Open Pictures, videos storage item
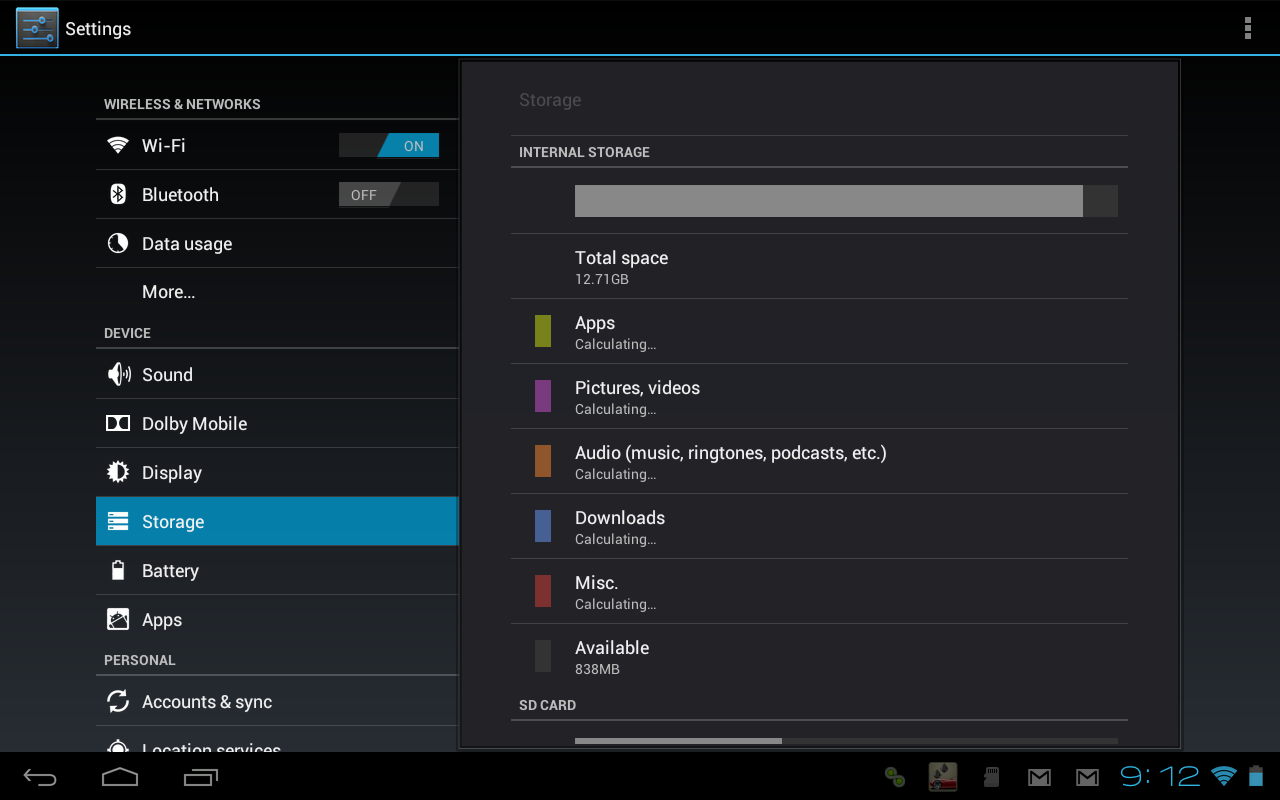1280x800 pixels. pos(819,396)
